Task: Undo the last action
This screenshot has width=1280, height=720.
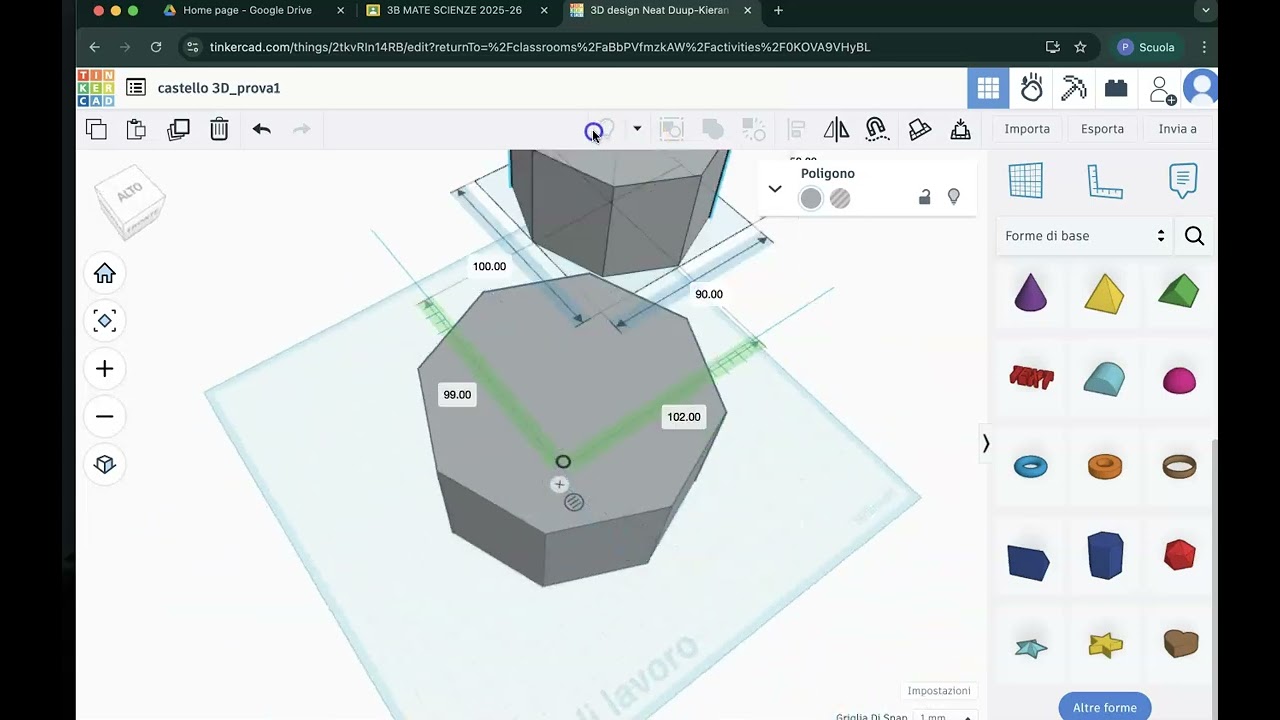Action: point(261,129)
